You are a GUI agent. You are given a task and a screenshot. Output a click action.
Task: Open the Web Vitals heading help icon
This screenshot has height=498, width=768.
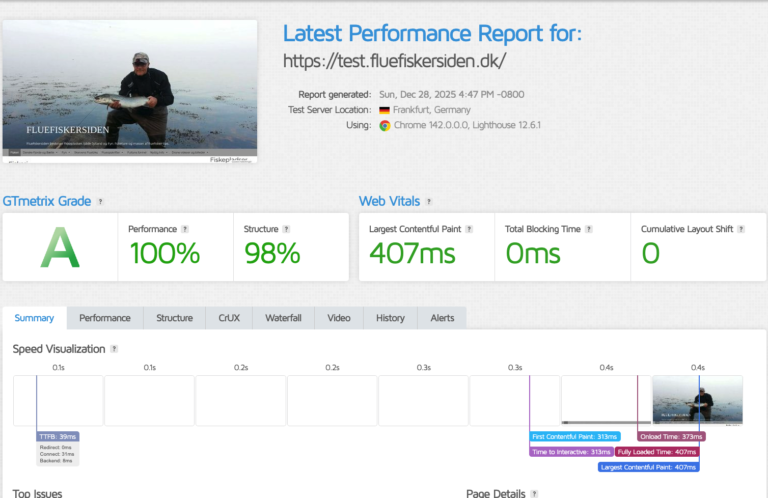click(429, 201)
